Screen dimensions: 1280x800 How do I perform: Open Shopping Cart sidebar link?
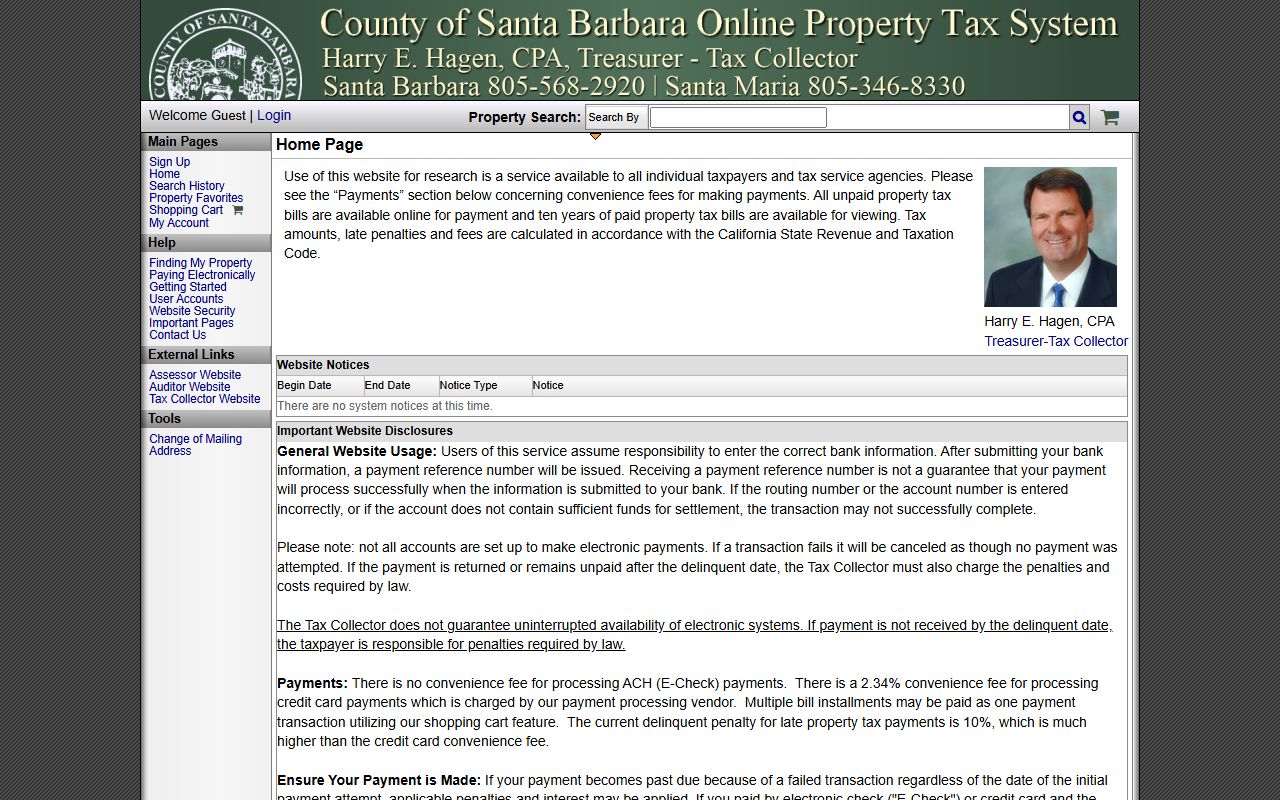pos(186,210)
